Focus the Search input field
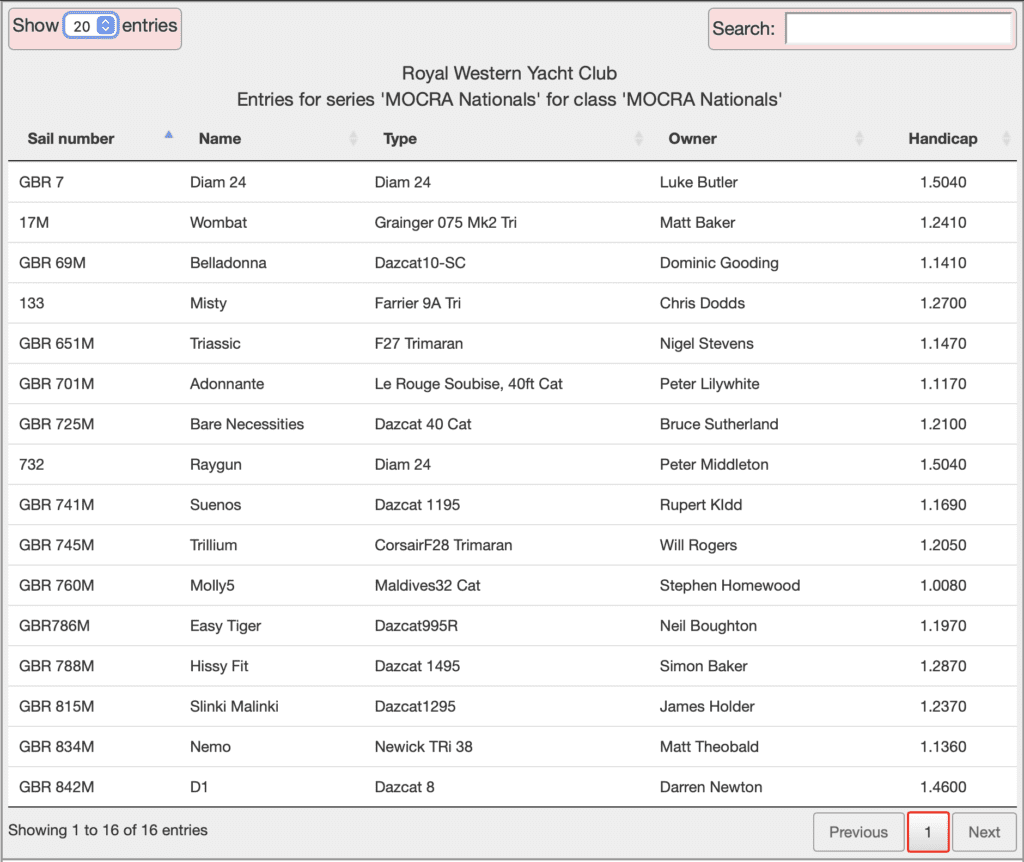Screen dimensions: 1024x862 click(x=899, y=29)
